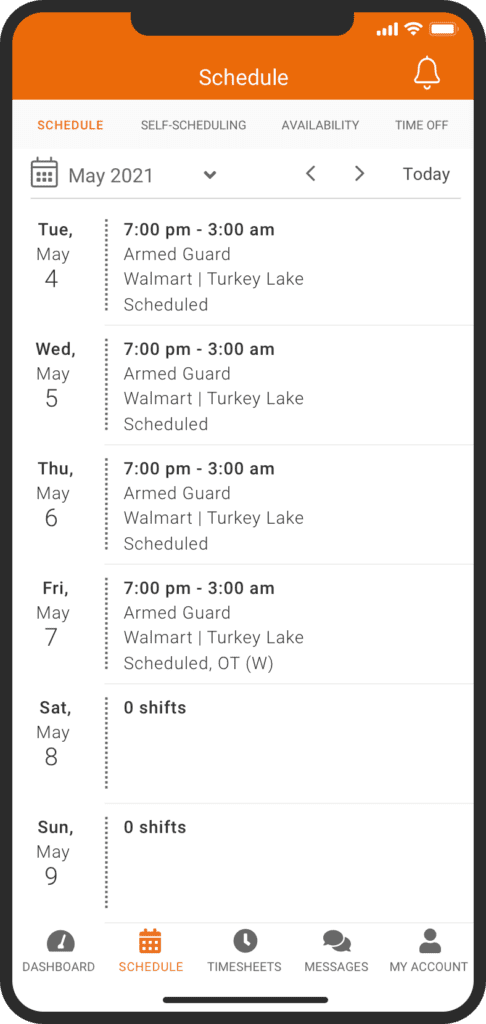Open Timesheets via the clock icon
This screenshot has width=486, height=1024.
pyautogui.click(x=245, y=941)
